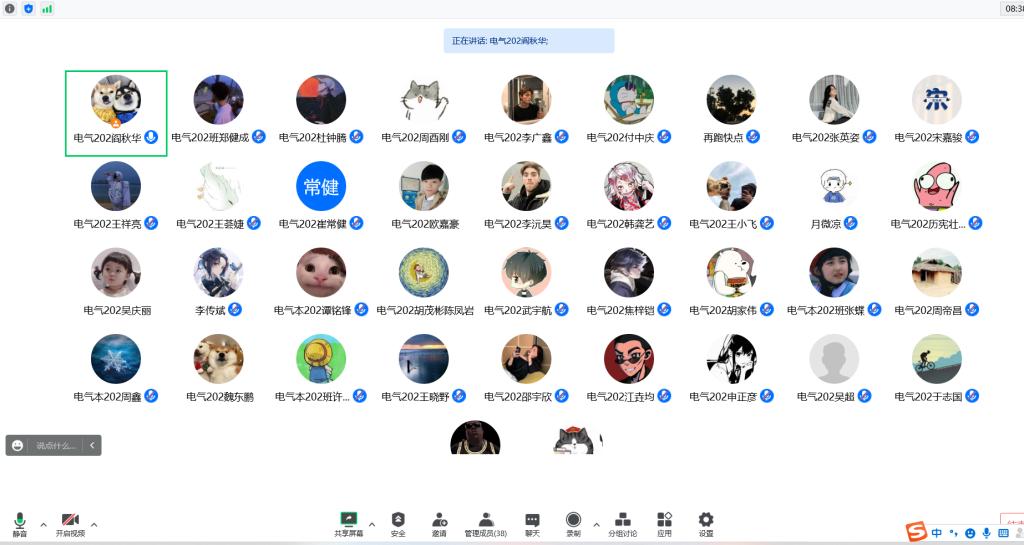Viewport: 1024px width, 545px height.
Task: Open the 管理成员(38) members panel
Action: point(485,523)
